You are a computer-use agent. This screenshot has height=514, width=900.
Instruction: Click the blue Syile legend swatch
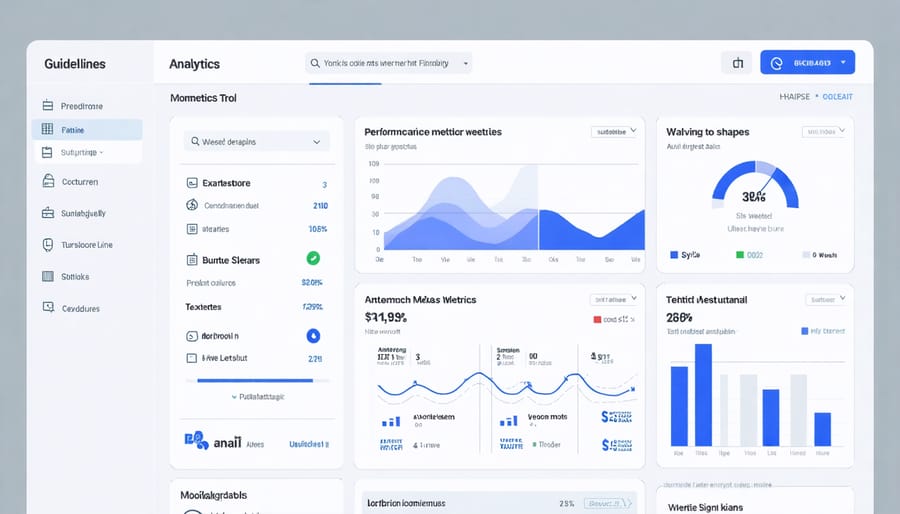[x=674, y=255]
